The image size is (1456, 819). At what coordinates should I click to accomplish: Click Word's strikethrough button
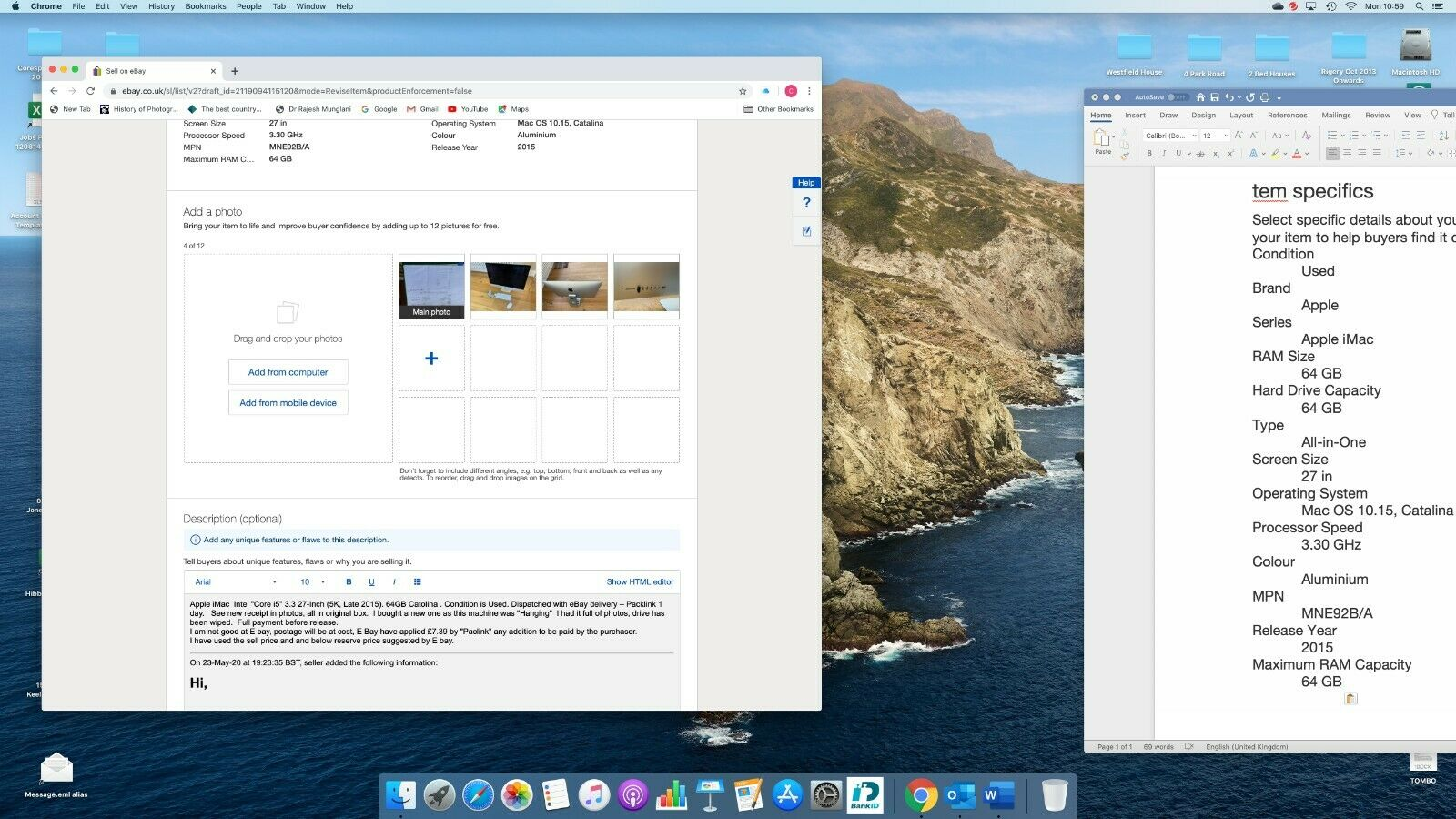[x=1200, y=154]
